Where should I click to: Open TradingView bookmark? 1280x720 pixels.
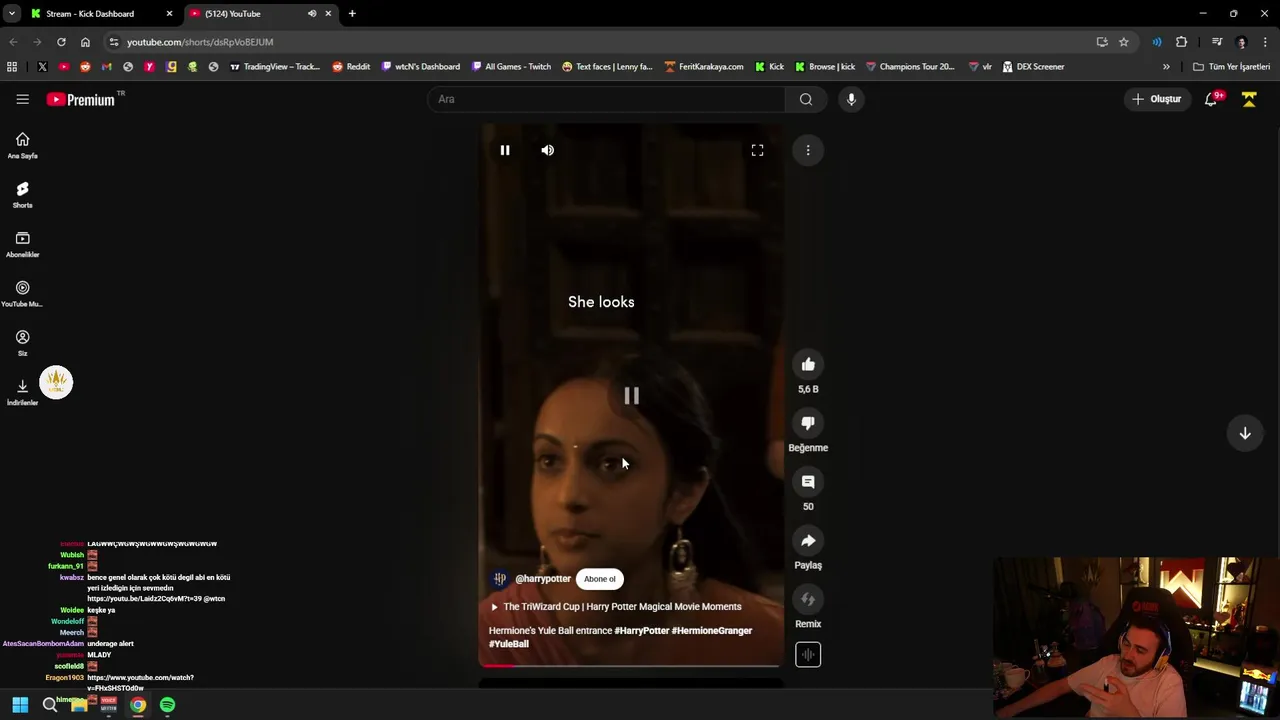[275, 67]
